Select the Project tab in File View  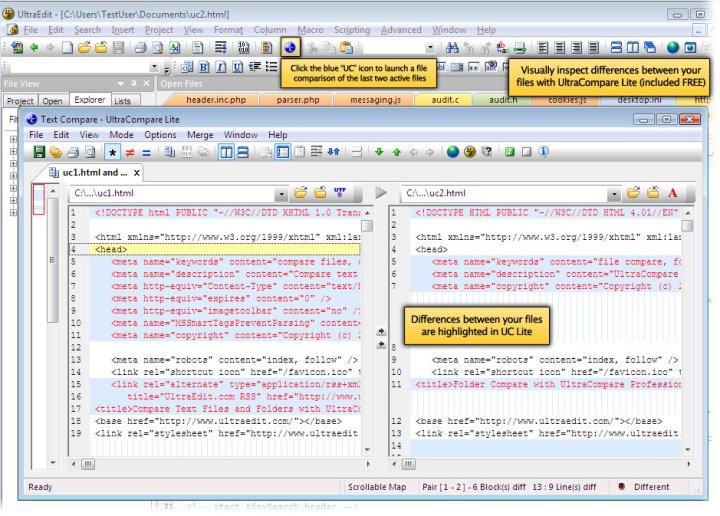pos(20,101)
